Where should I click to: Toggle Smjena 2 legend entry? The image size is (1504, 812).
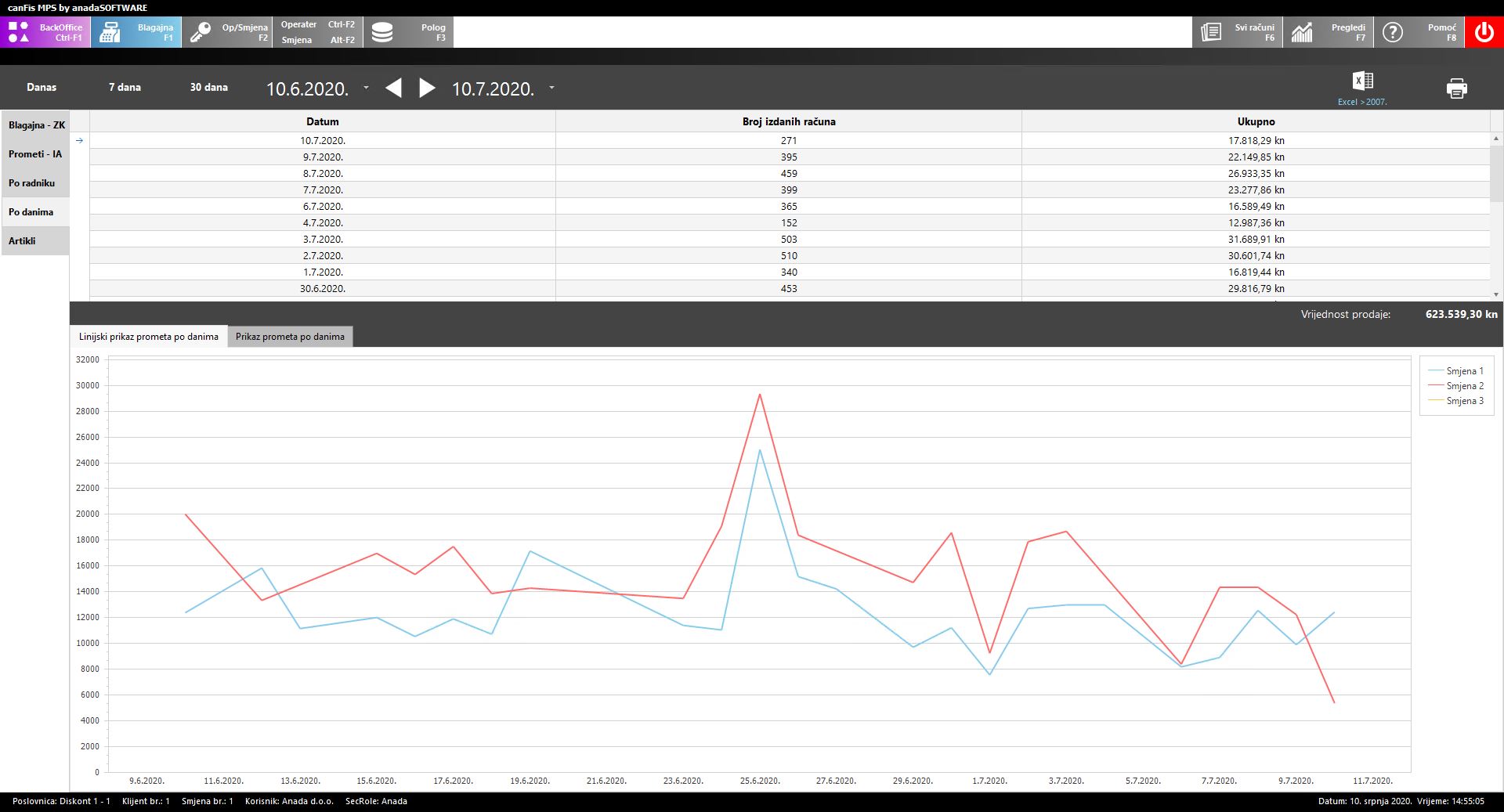coord(1456,386)
